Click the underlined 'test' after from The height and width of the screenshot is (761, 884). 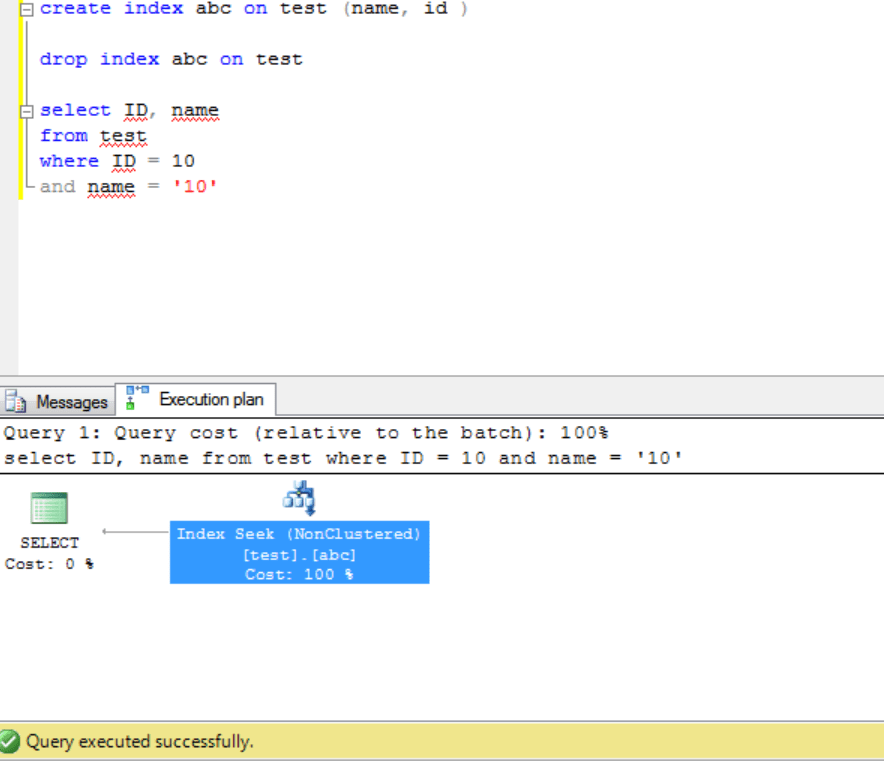click(x=123, y=136)
